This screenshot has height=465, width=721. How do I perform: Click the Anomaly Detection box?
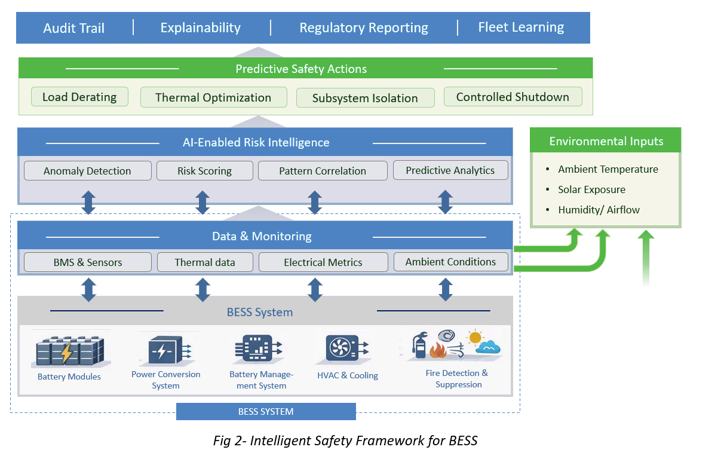click(x=87, y=171)
